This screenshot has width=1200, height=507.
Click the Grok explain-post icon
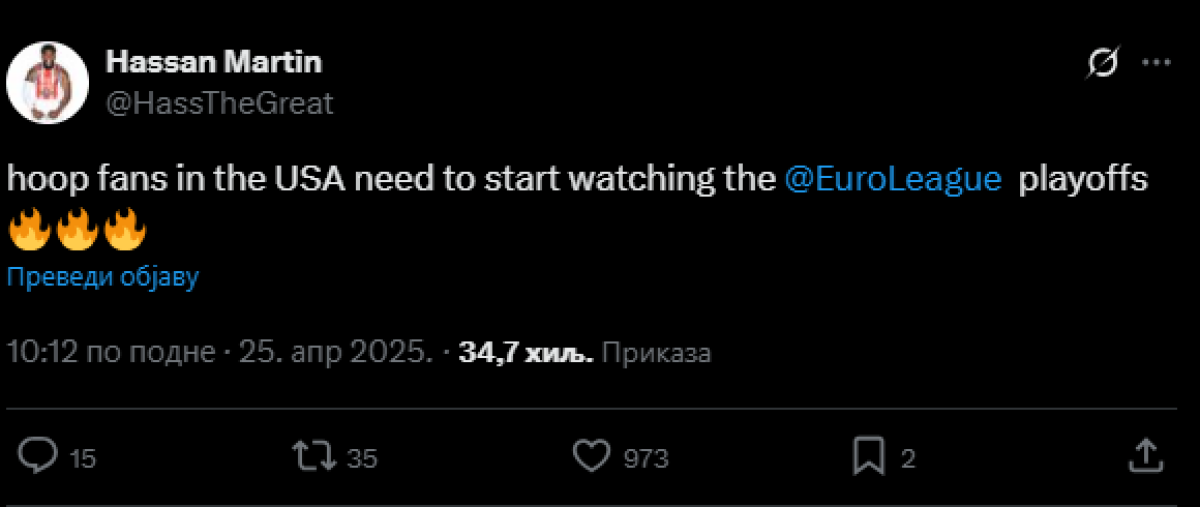click(1102, 64)
